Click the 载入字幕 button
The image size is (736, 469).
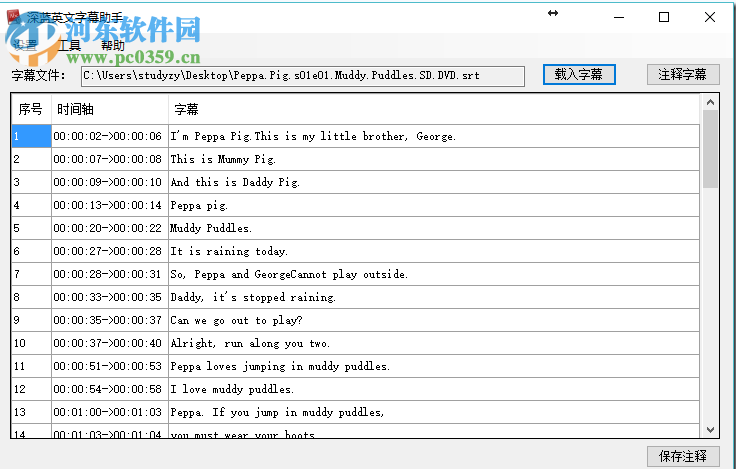[x=579, y=75]
